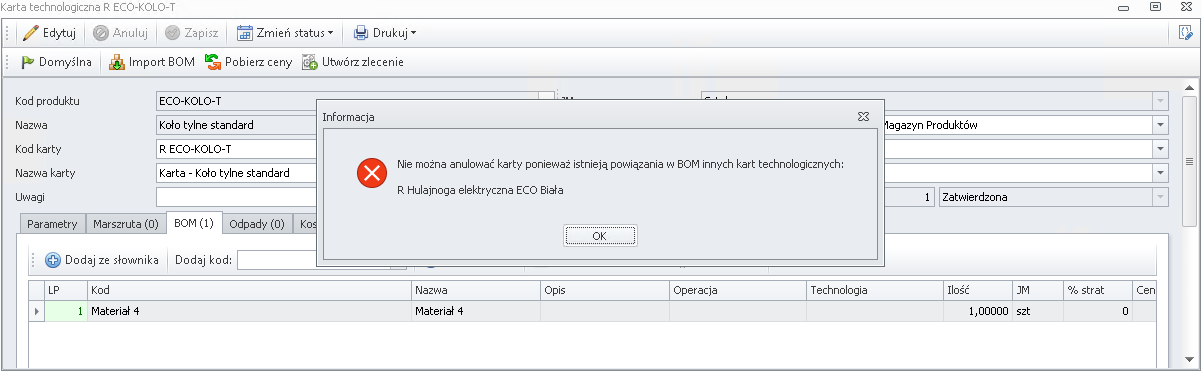
Task: Click the Operacja column header
Action: (x=738, y=290)
